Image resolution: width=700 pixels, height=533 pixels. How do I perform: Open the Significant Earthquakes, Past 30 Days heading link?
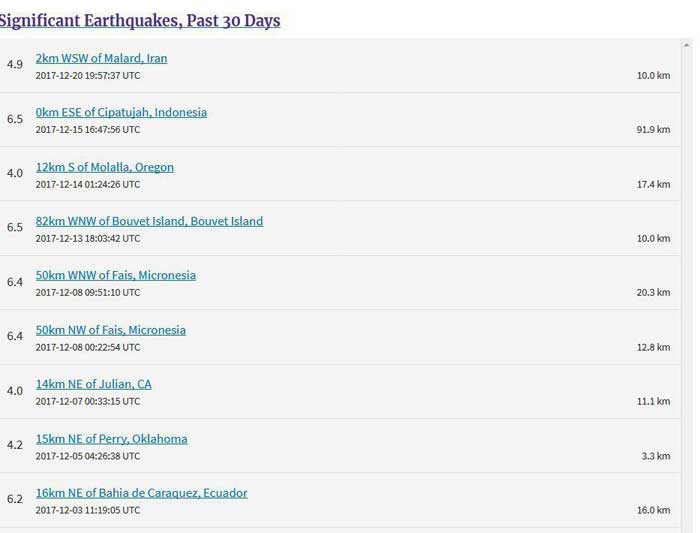[x=140, y=21]
